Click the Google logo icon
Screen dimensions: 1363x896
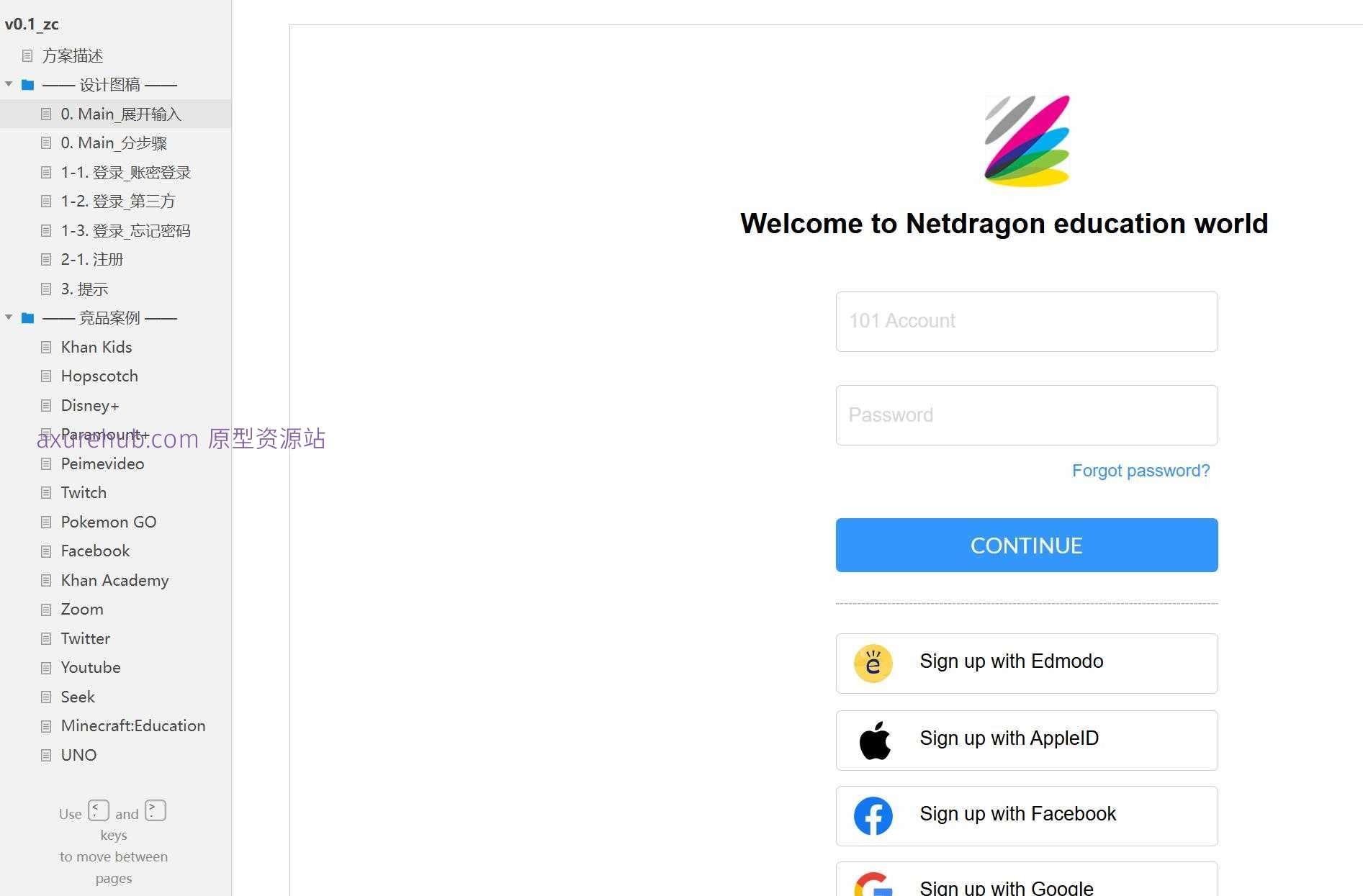click(x=873, y=885)
